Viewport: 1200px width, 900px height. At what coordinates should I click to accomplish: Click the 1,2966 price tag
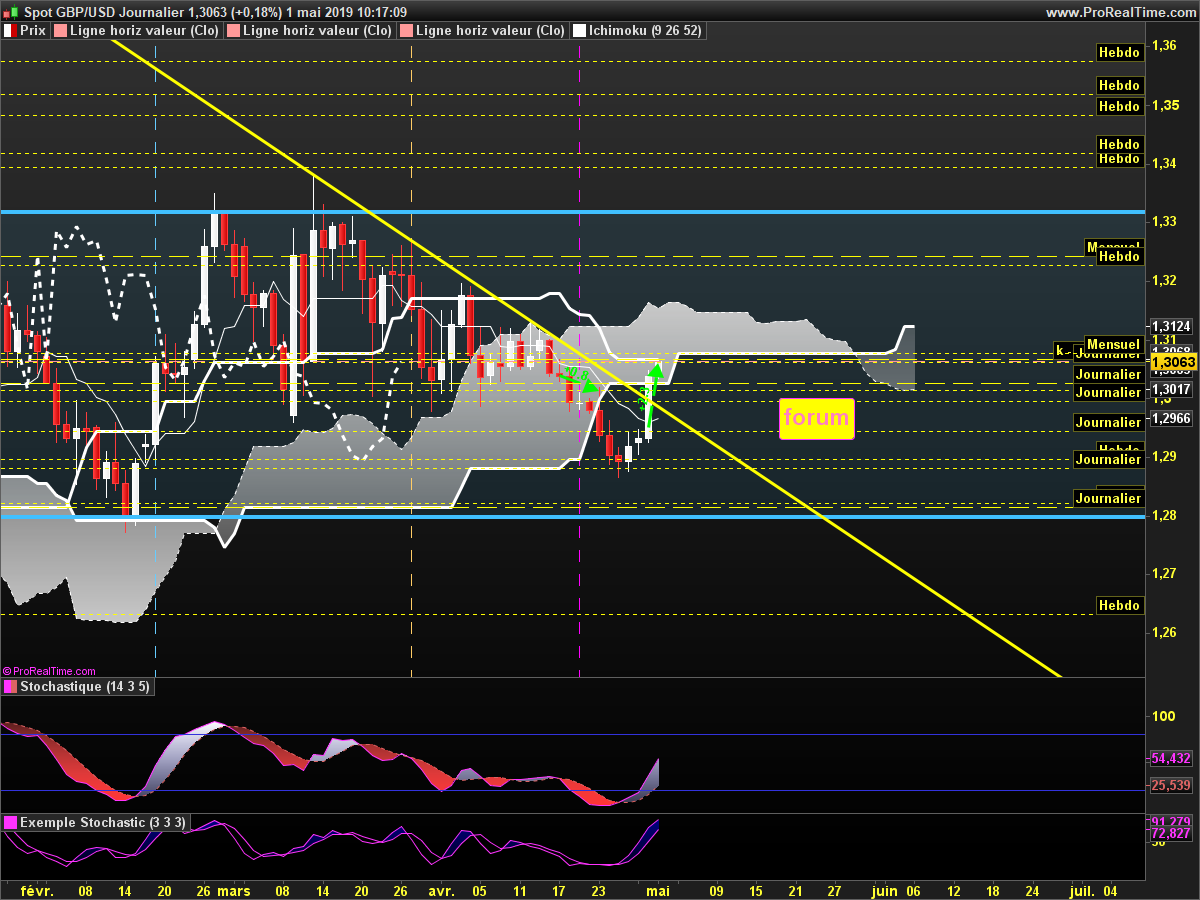[x=1170, y=420]
